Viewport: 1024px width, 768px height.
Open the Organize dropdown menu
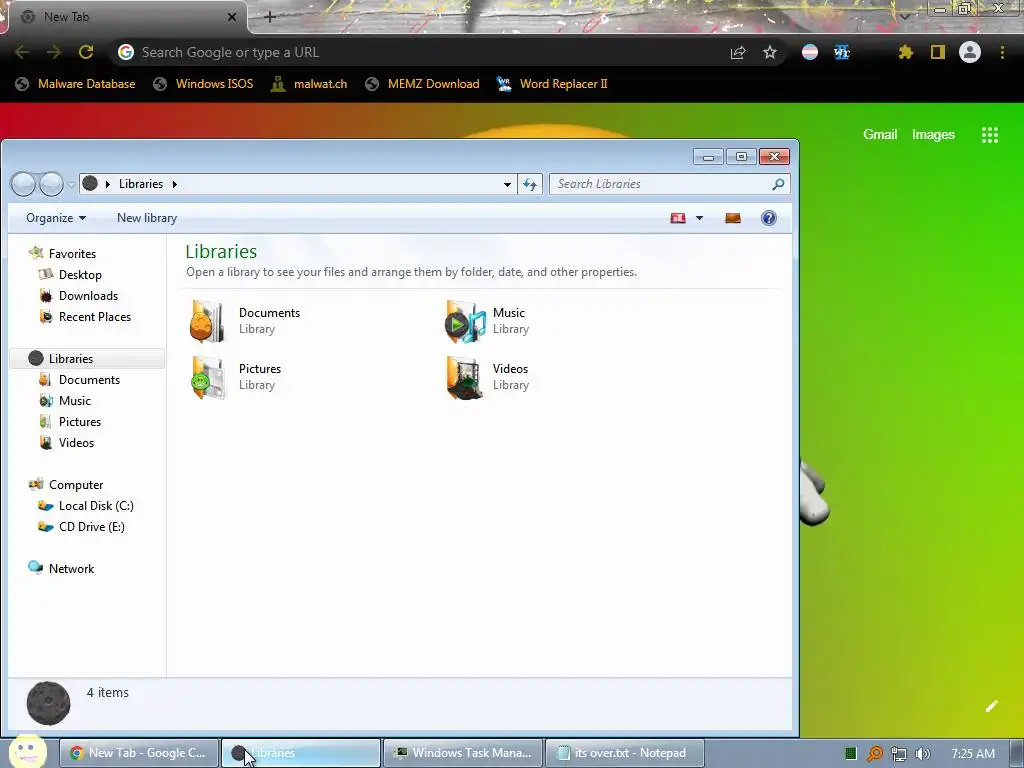[x=56, y=218]
